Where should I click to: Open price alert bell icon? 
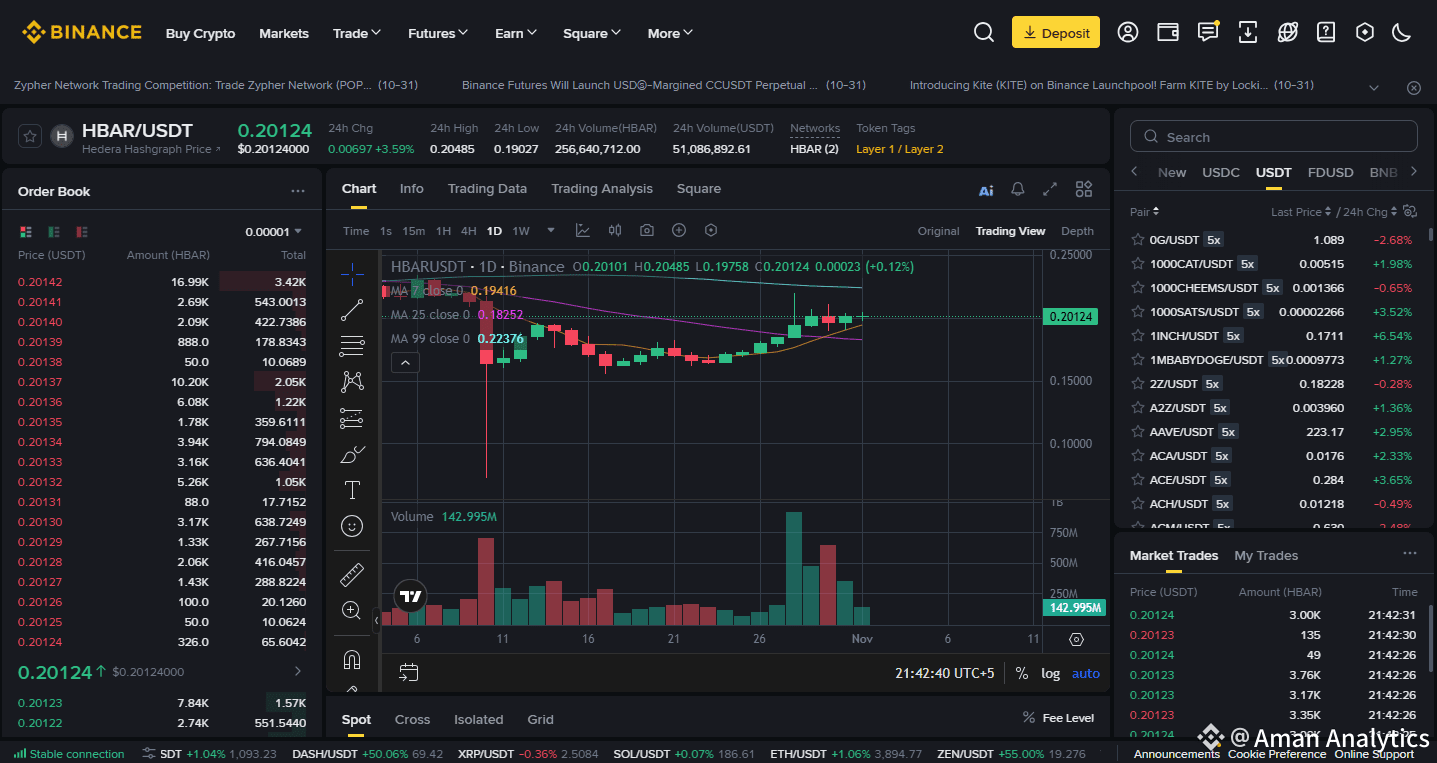pos(1018,189)
